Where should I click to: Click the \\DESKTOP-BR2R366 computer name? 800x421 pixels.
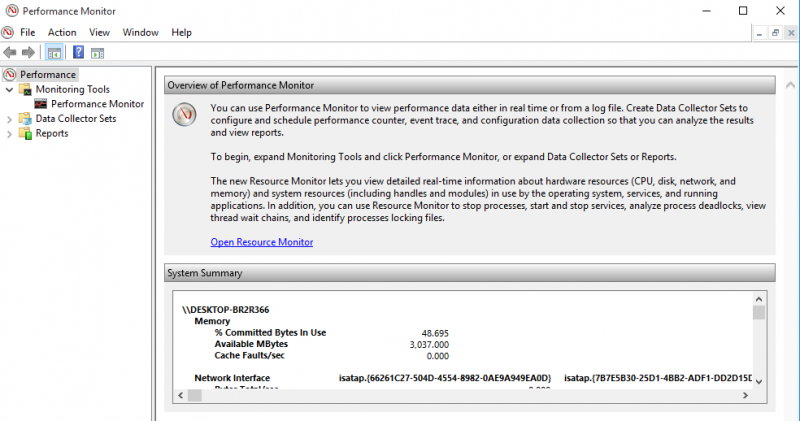pyautogui.click(x=226, y=310)
